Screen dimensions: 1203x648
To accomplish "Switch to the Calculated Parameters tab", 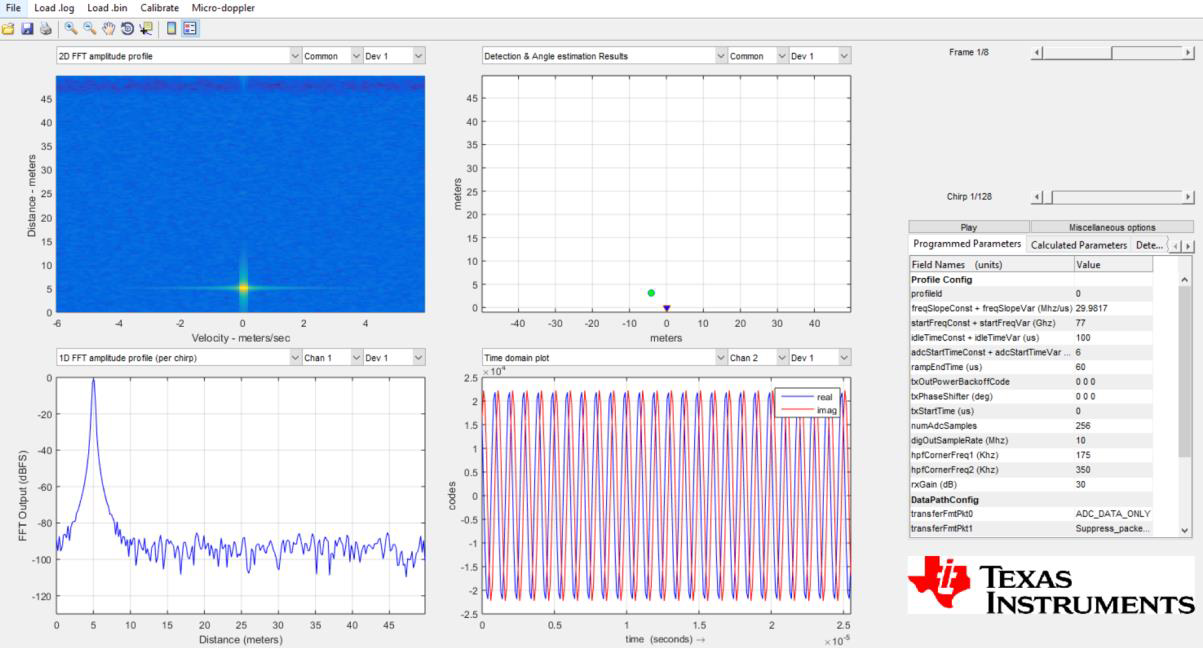I will [x=1078, y=244].
